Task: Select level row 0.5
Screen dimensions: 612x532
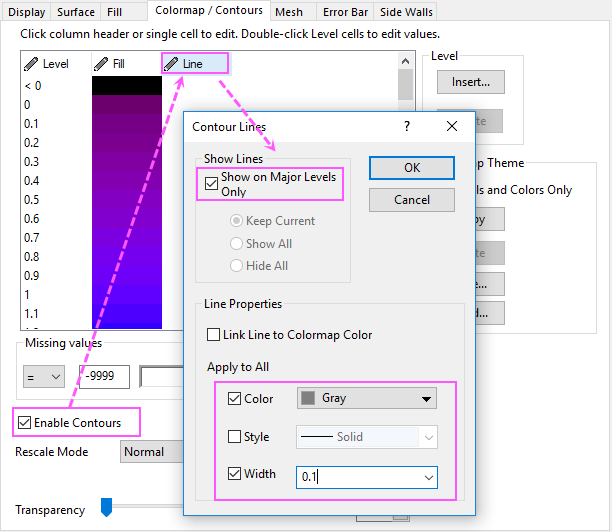Action: 32,200
